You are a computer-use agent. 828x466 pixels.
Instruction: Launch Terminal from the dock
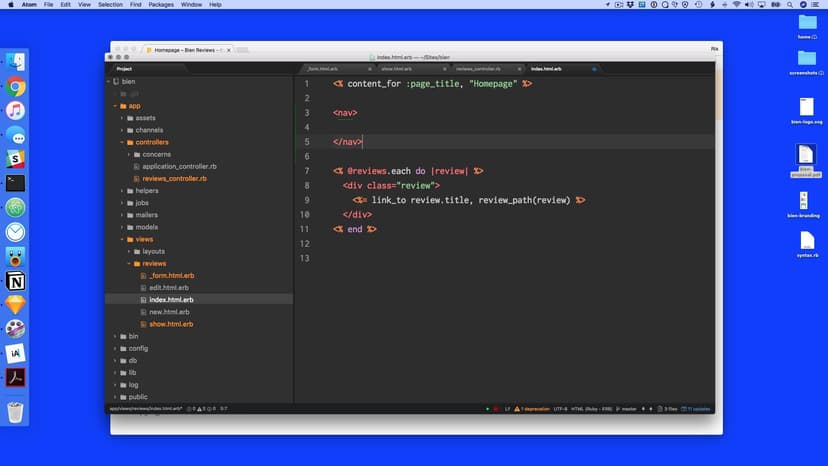pyautogui.click(x=15, y=183)
